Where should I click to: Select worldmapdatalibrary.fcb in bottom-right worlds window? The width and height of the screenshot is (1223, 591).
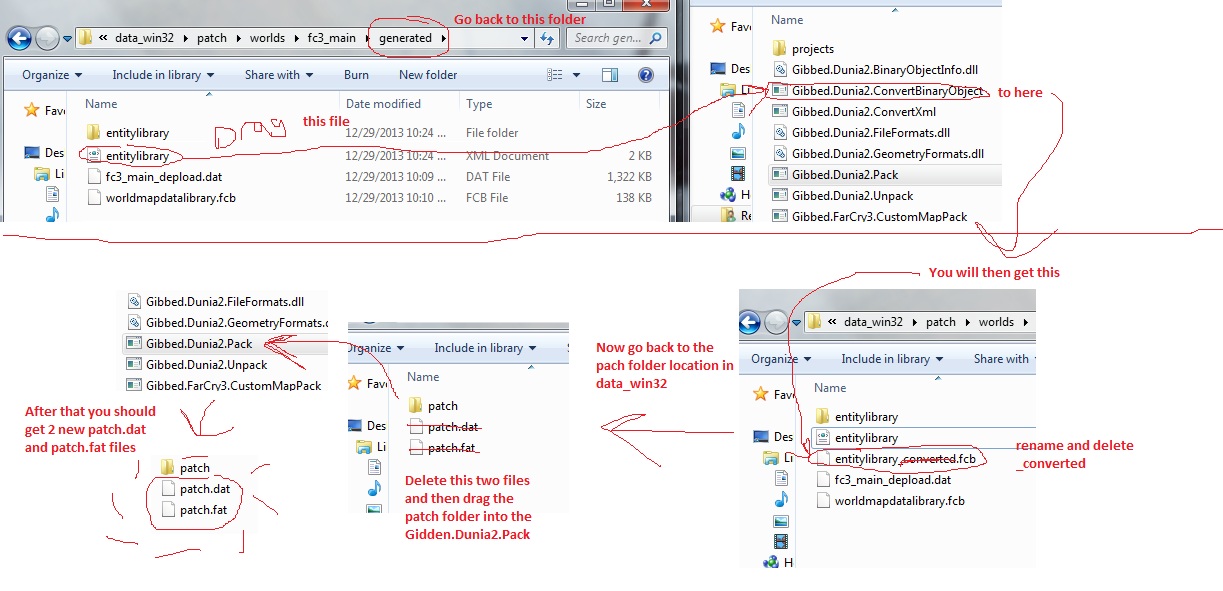900,500
